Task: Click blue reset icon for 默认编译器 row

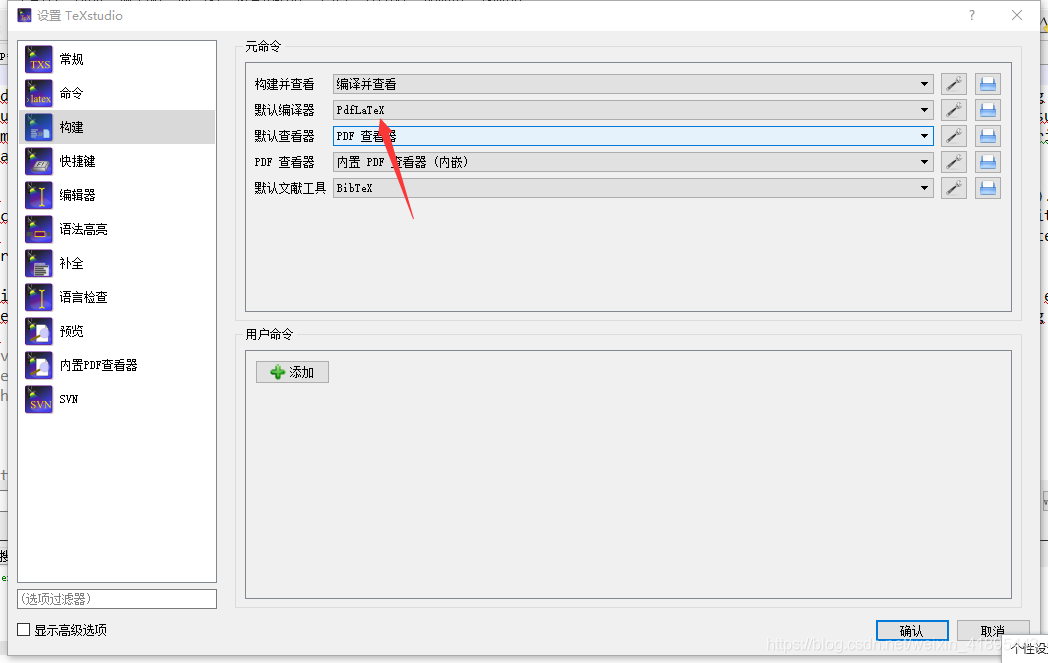Action: pyautogui.click(x=988, y=110)
